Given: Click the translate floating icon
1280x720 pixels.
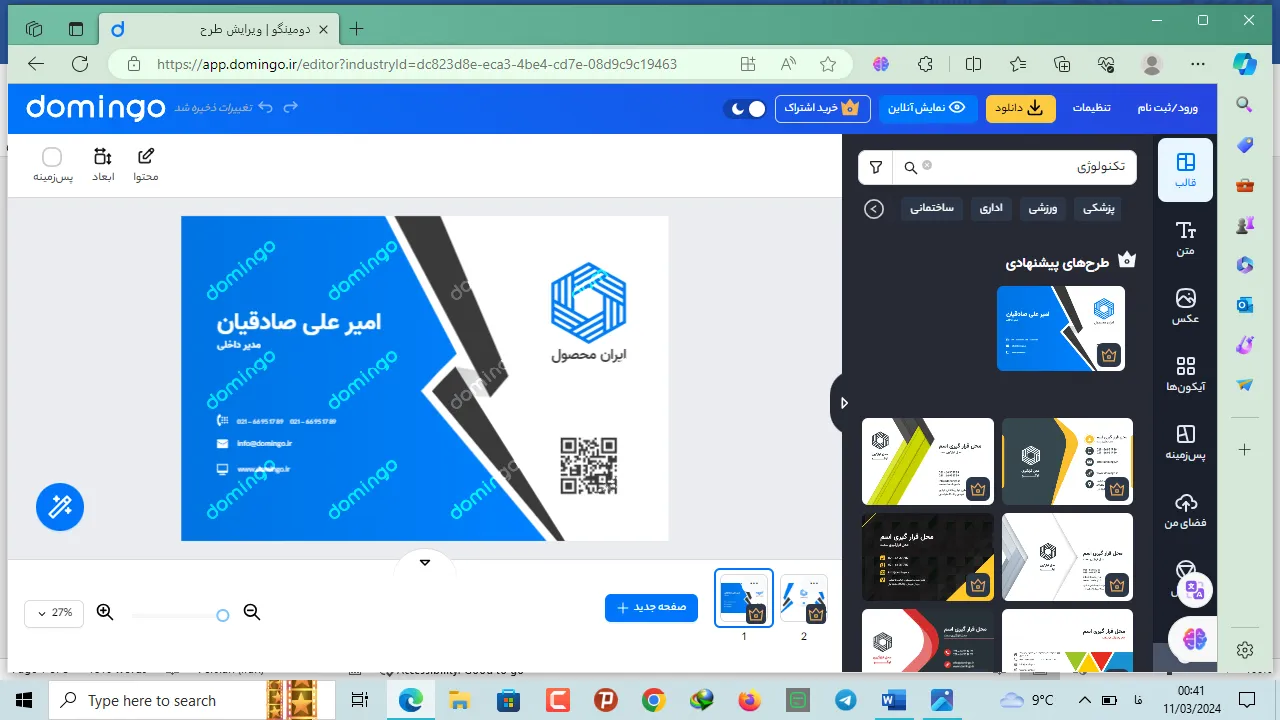Looking at the screenshot, I should (x=1195, y=590).
